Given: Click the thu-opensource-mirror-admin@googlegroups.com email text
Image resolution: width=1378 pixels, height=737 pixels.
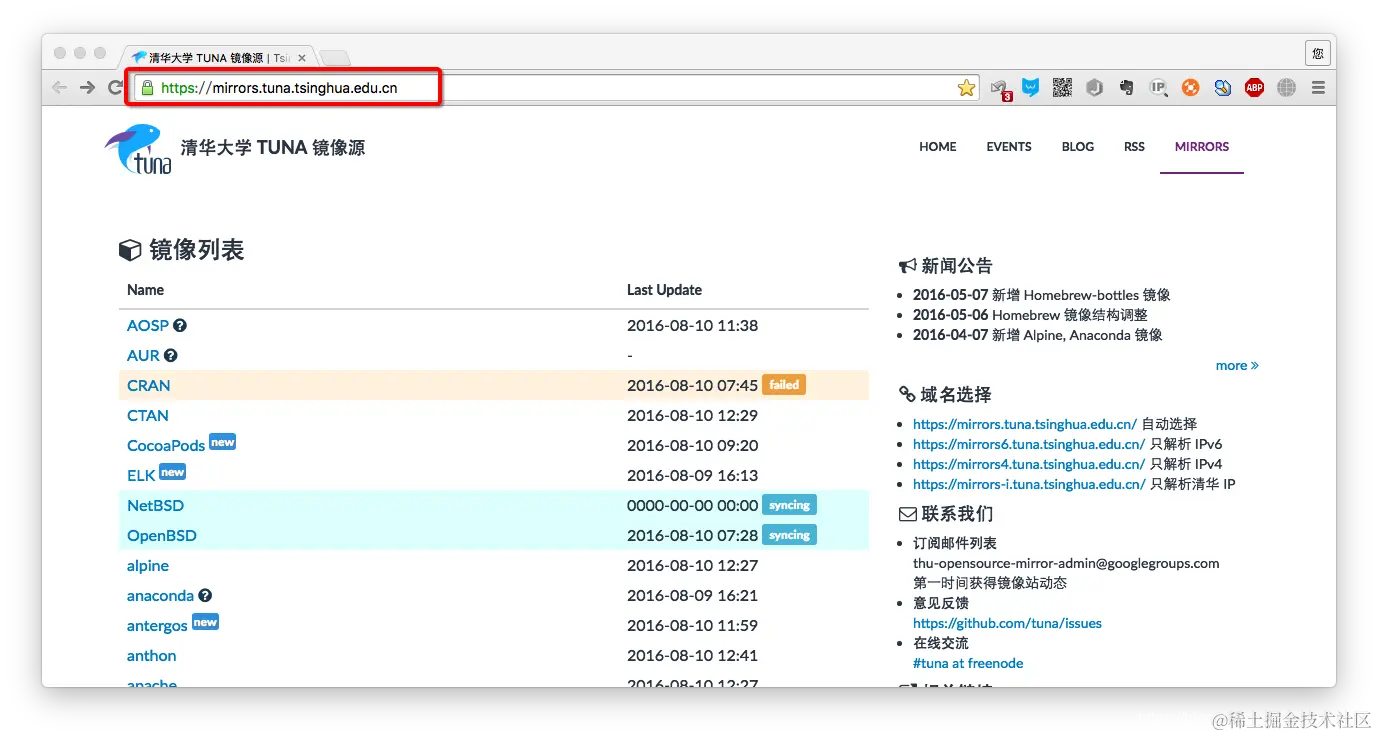Looking at the screenshot, I should 1066,563.
